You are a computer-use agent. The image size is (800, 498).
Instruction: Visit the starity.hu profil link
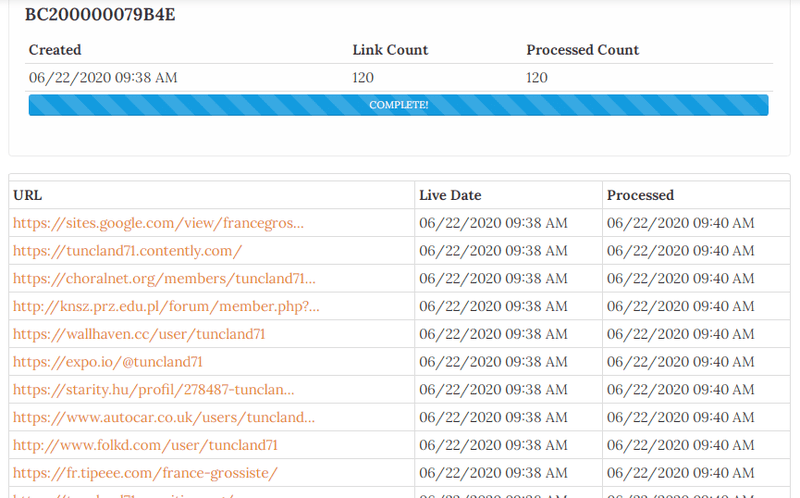154,390
